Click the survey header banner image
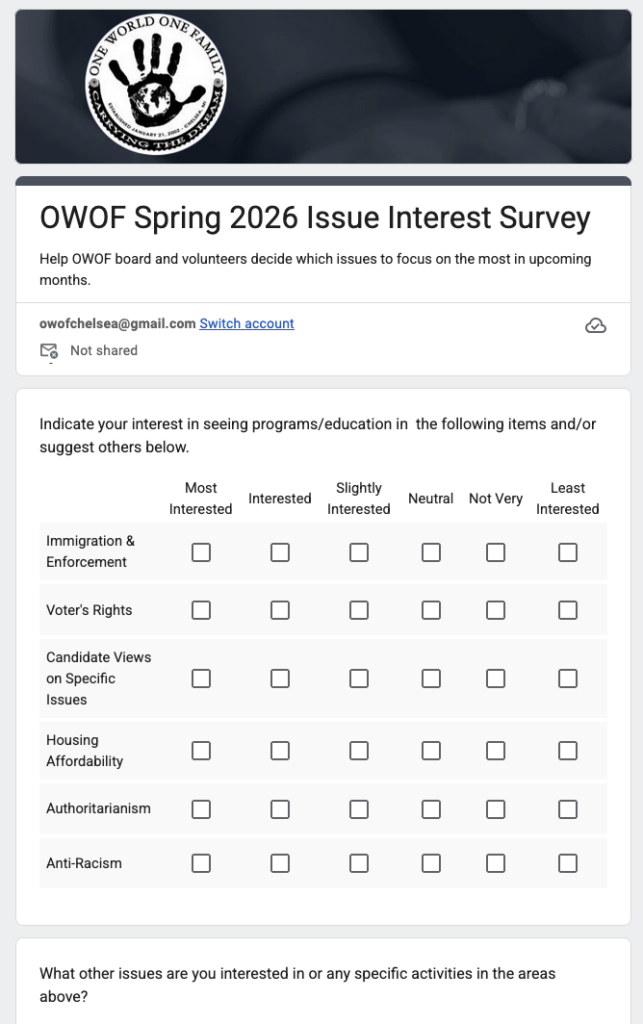 tap(420, 87)
